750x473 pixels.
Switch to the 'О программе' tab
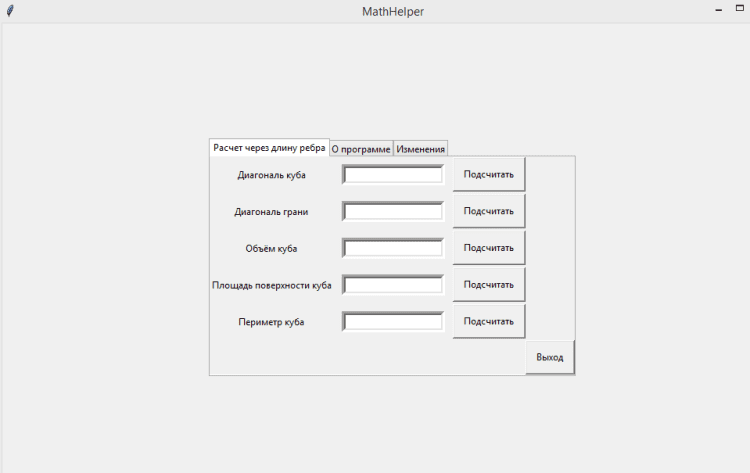(361, 148)
